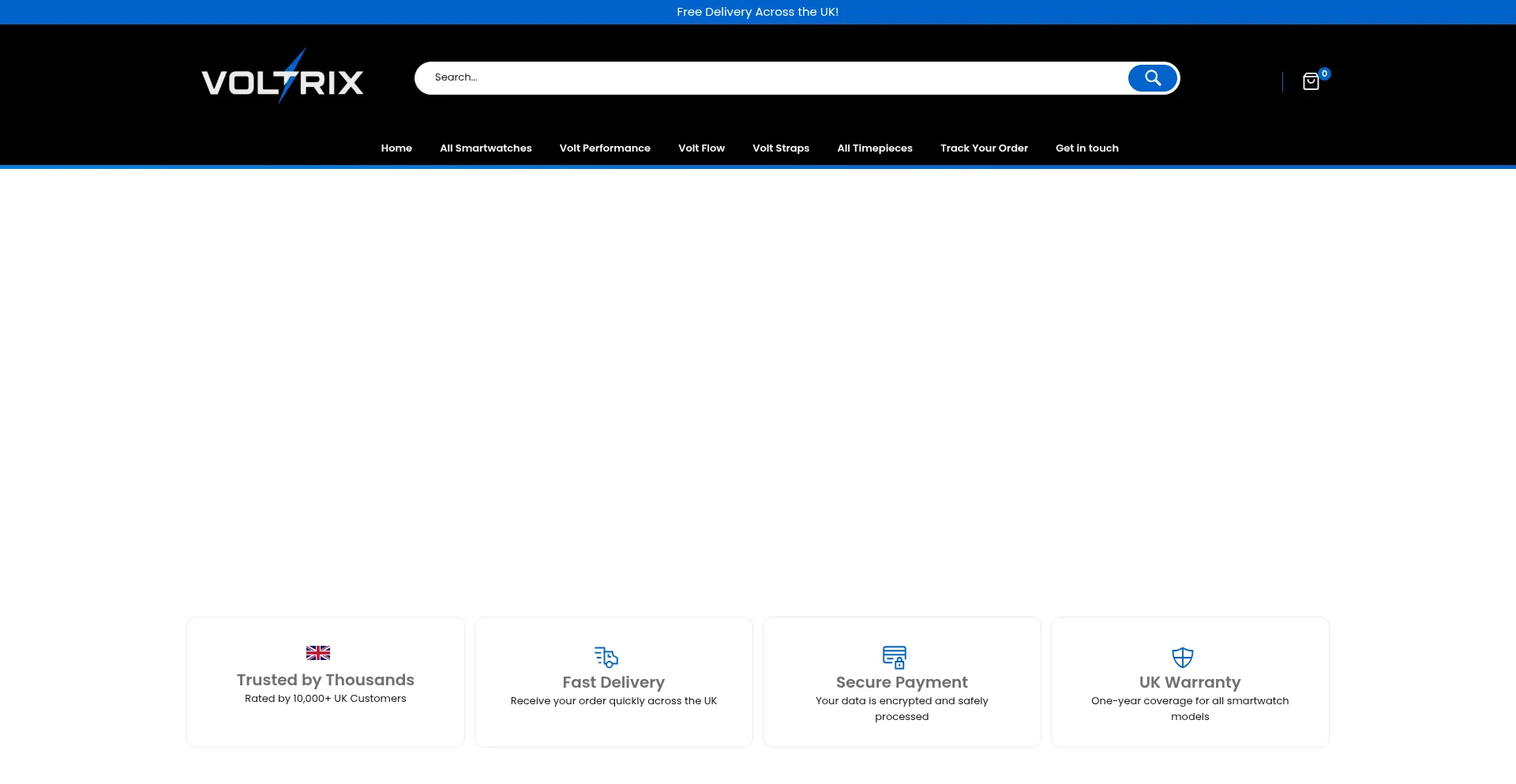Open Volt Flow menu item
This screenshot has height=784, width=1516.
point(701,148)
